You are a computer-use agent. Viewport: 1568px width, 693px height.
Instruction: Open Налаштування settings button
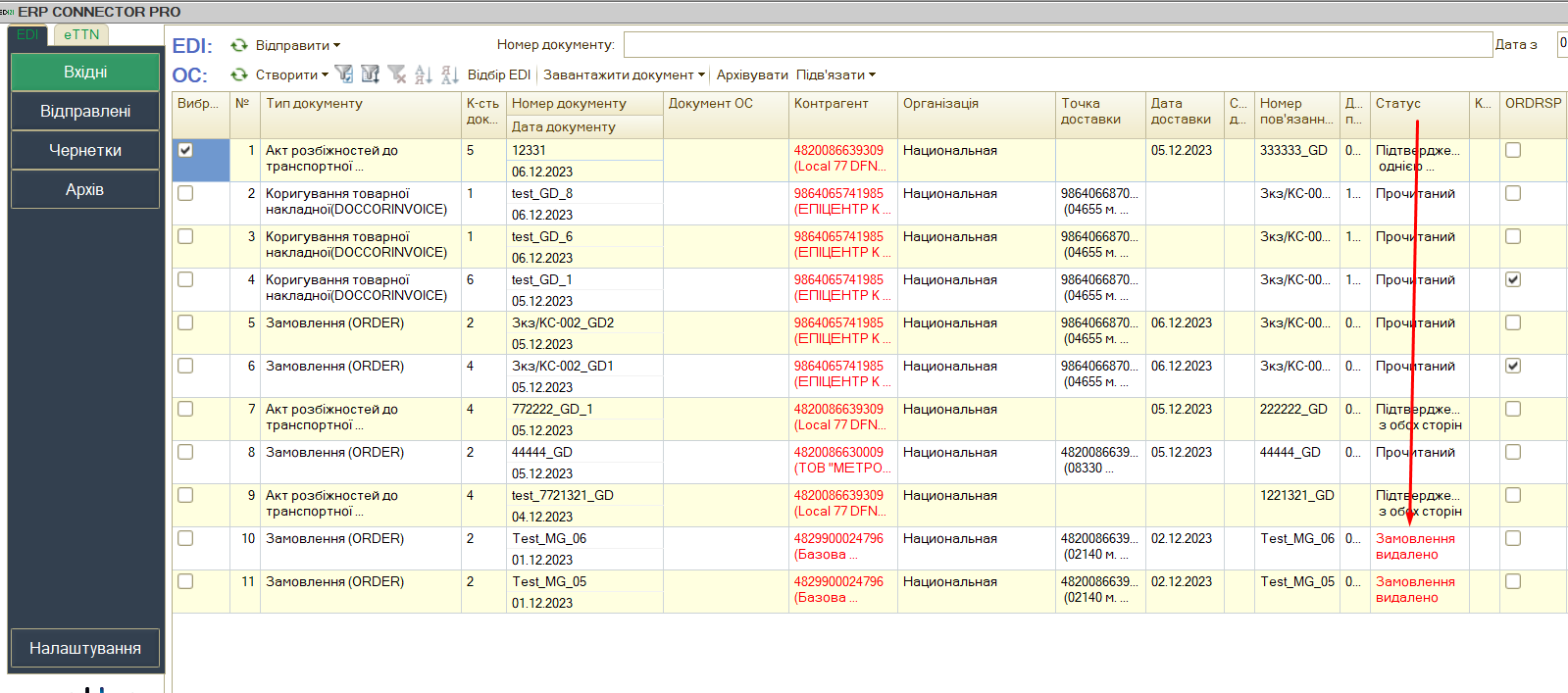pyautogui.click(x=85, y=648)
